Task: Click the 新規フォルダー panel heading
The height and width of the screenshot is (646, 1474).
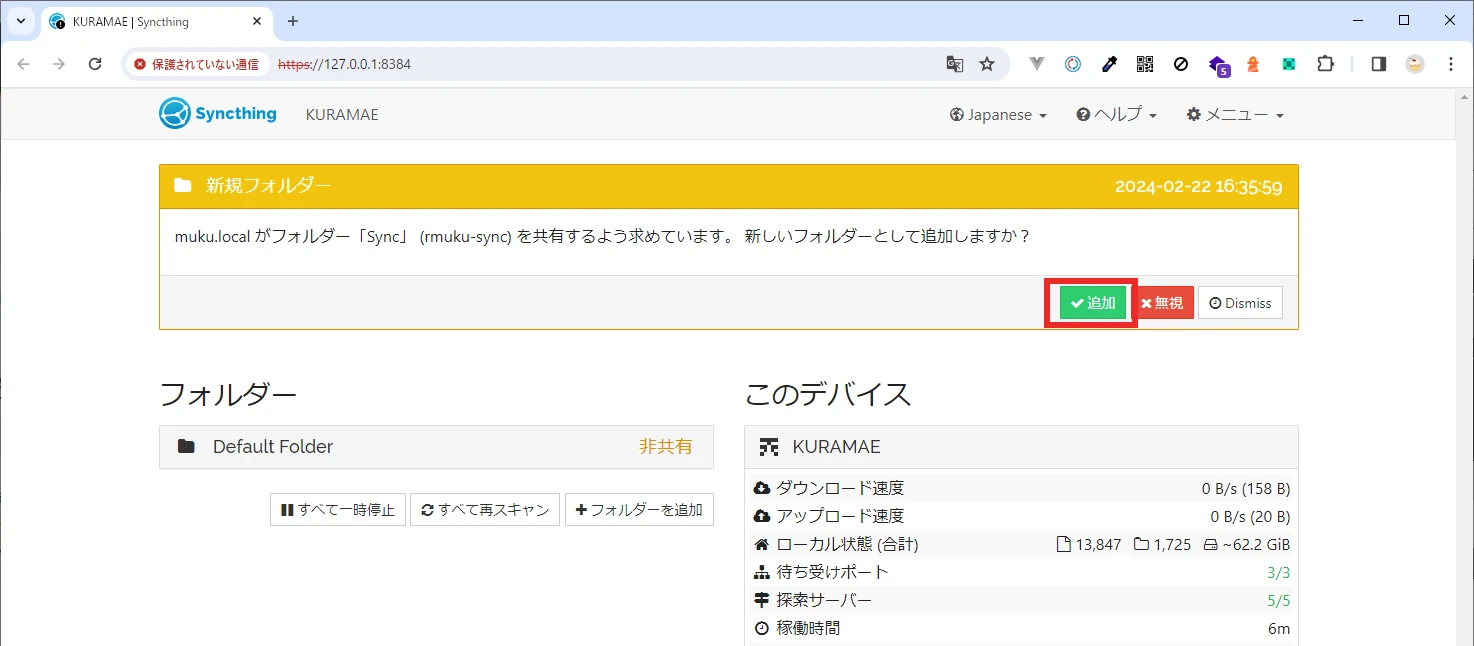Action: click(268, 186)
